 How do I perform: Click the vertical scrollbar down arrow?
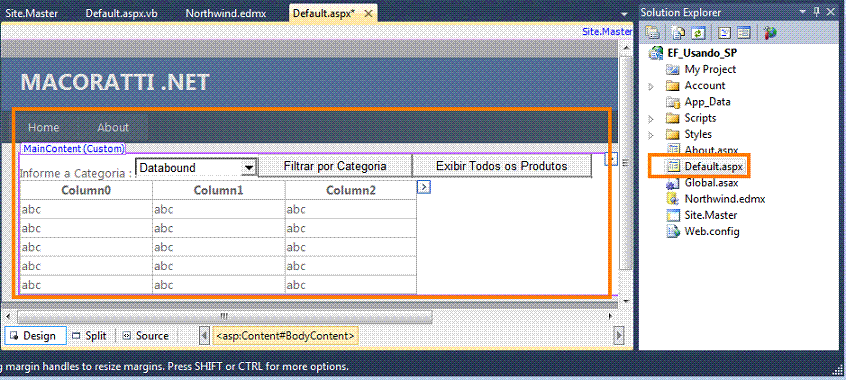pyautogui.click(x=625, y=301)
